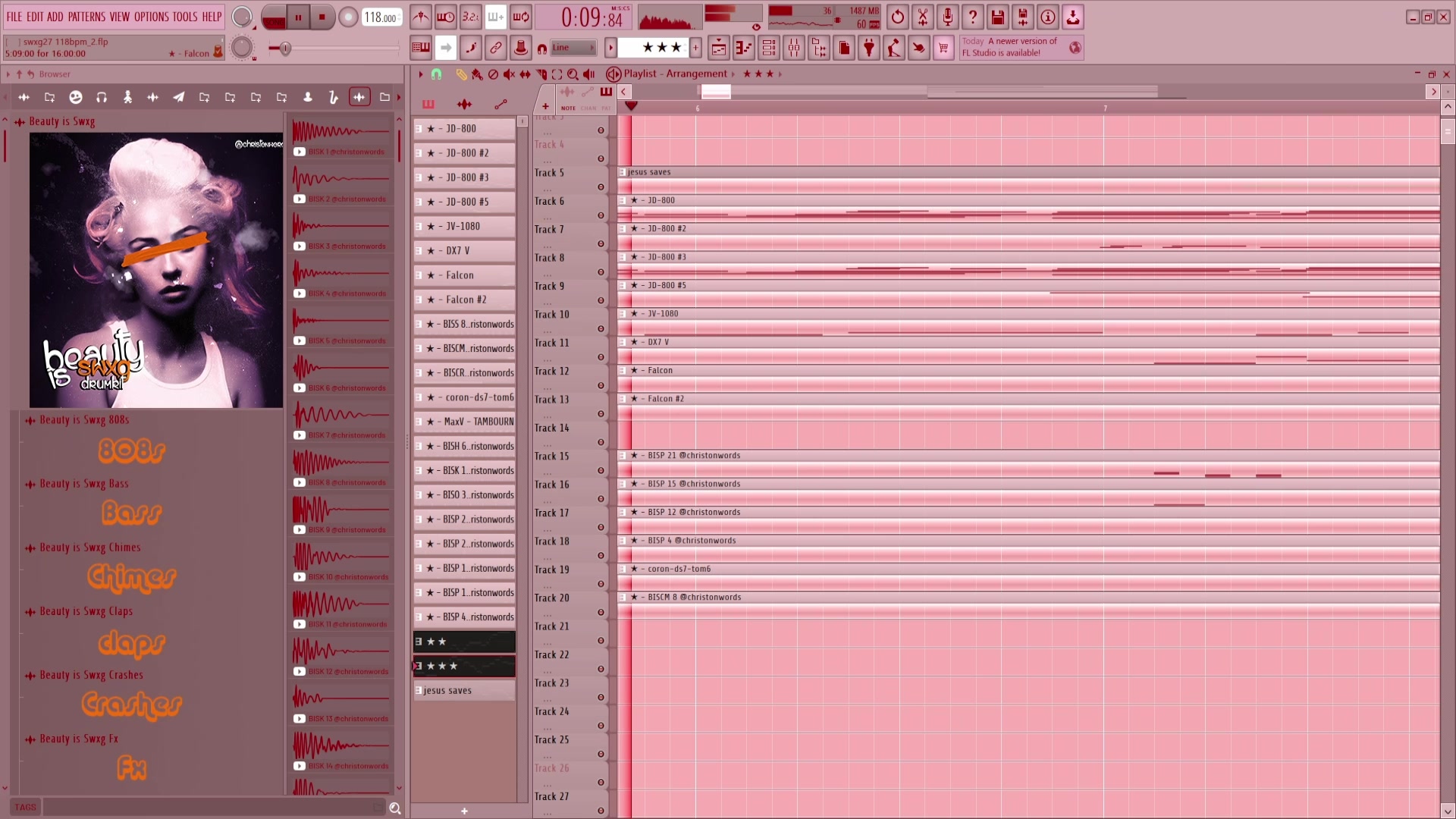Open the TOOLS menu
Image resolution: width=1456 pixels, height=819 pixels.
click(x=184, y=17)
